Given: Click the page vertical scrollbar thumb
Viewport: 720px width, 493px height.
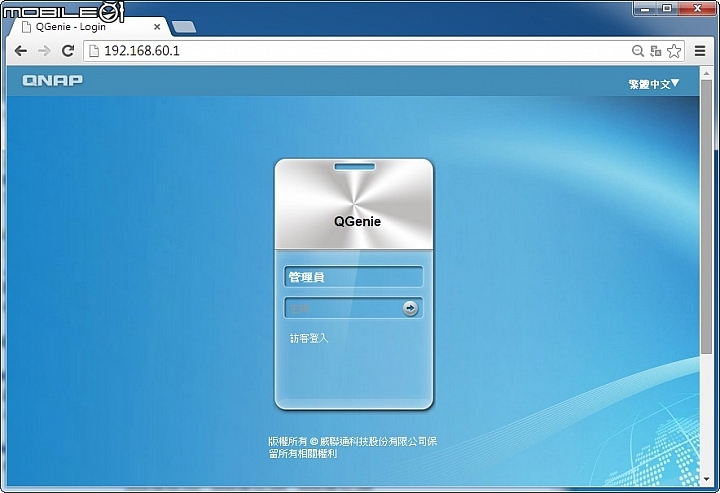Looking at the screenshot, I should point(706,216).
